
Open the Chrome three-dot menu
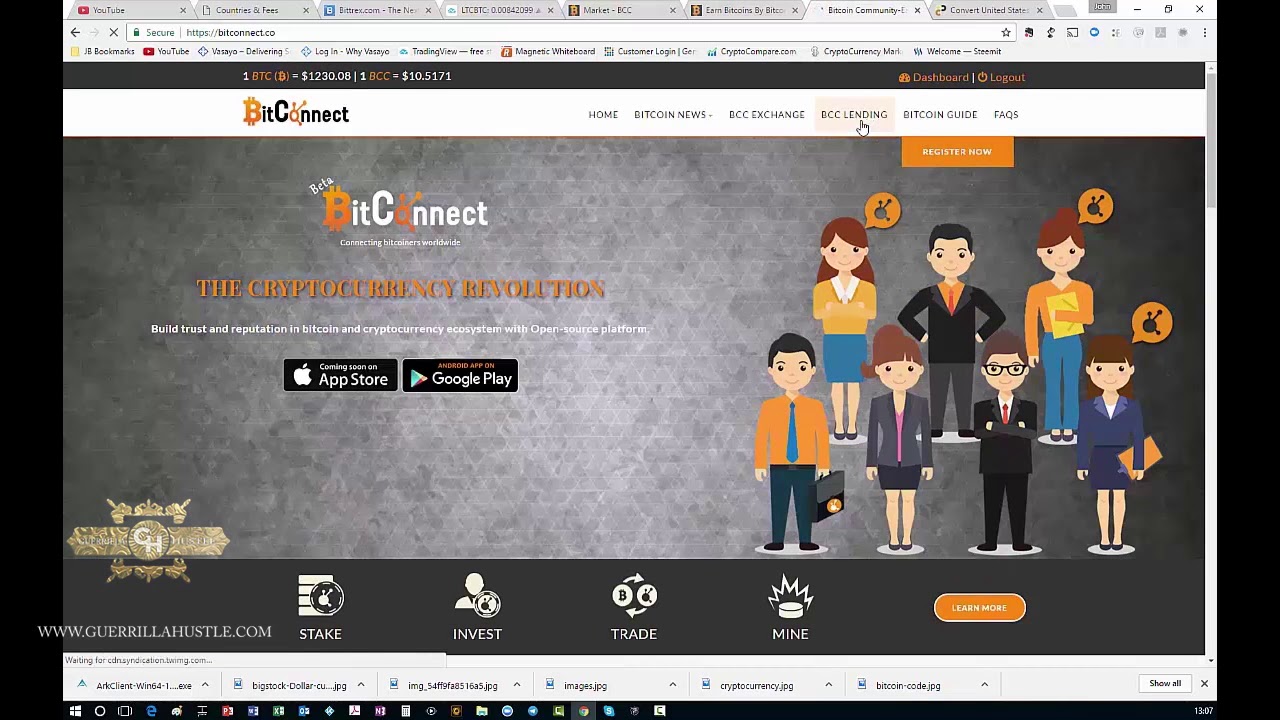point(1205,32)
